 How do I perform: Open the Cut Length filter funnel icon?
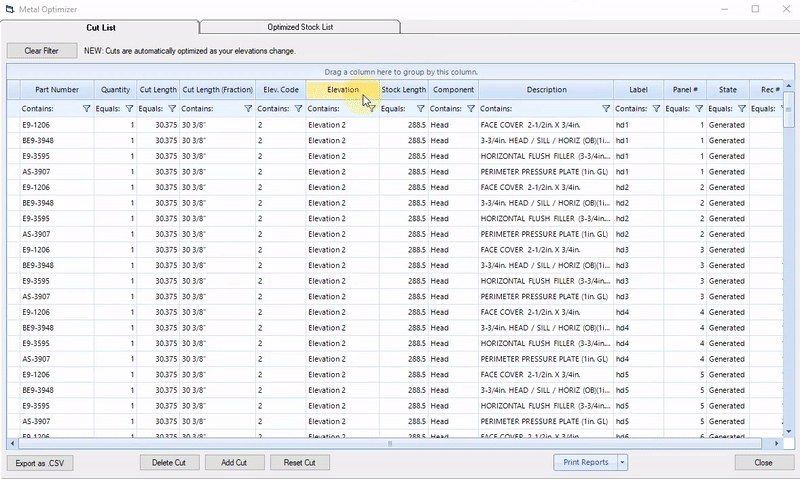click(x=172, y=109)
